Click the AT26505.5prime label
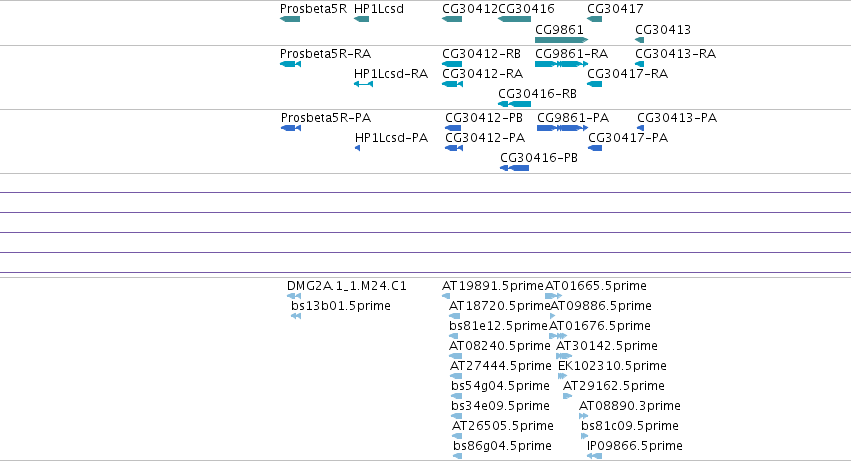 (503, 426)
